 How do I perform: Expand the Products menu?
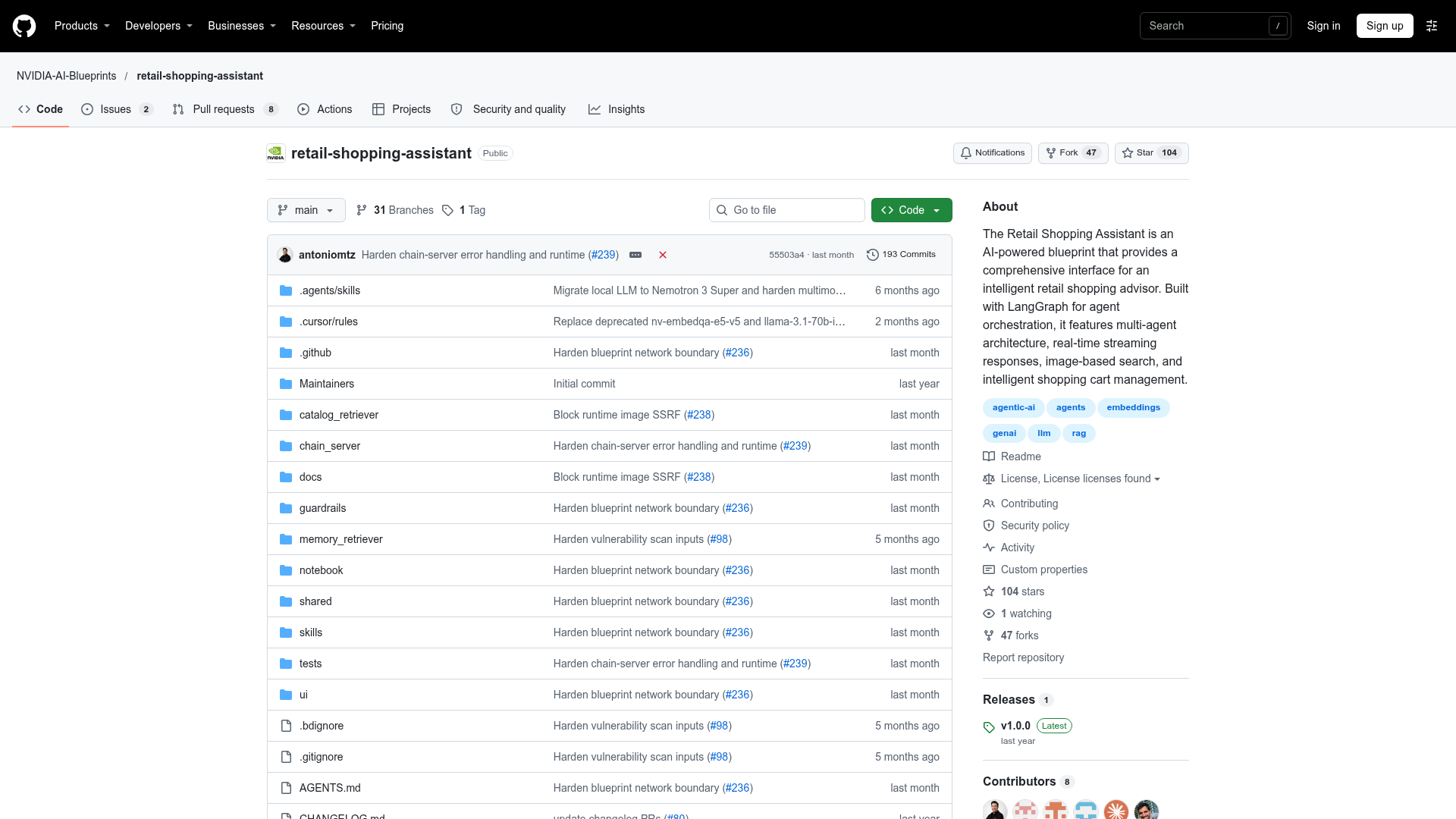[82, 26]
